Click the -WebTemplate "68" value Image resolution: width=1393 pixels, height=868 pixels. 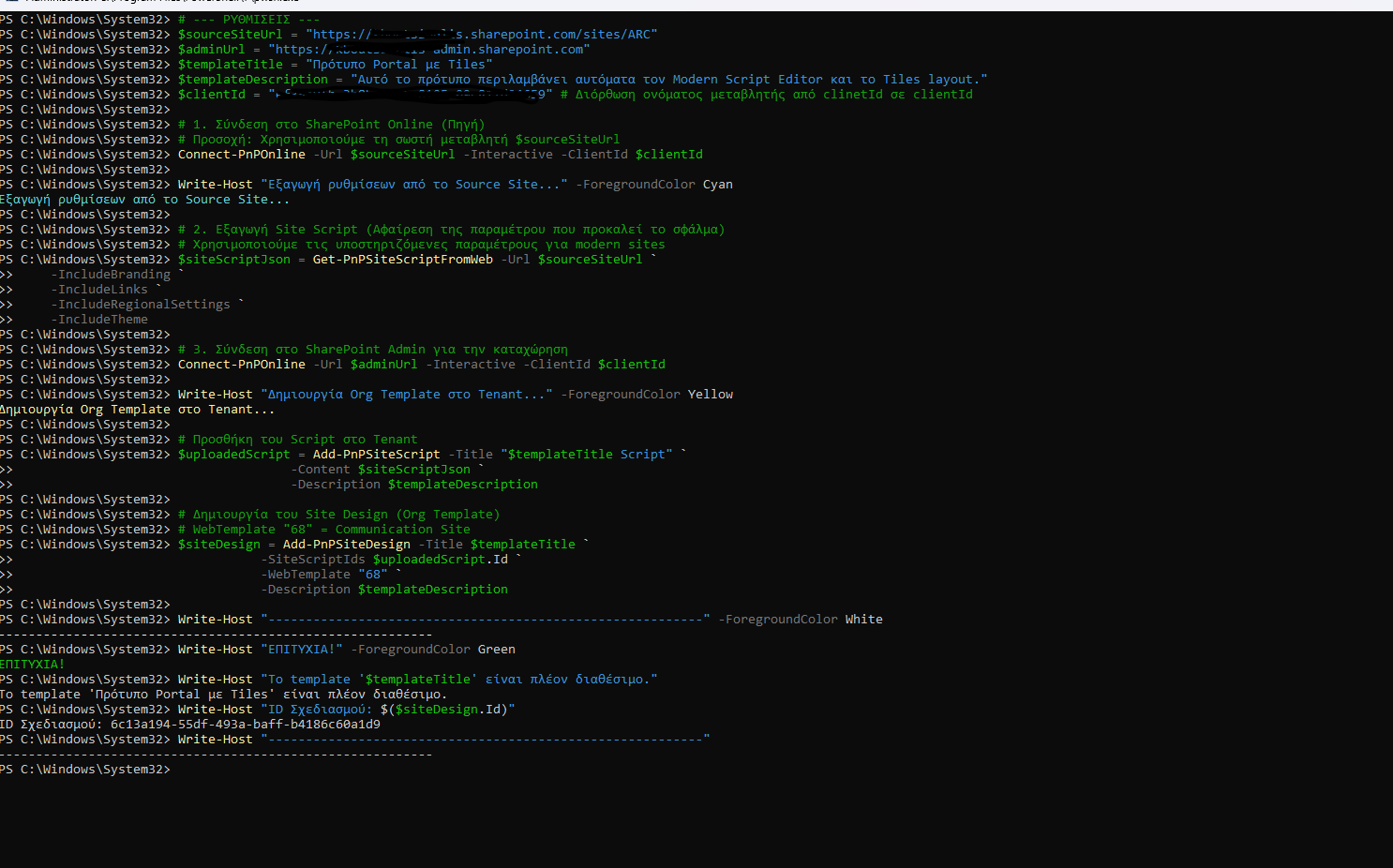(x=372, y=575)
